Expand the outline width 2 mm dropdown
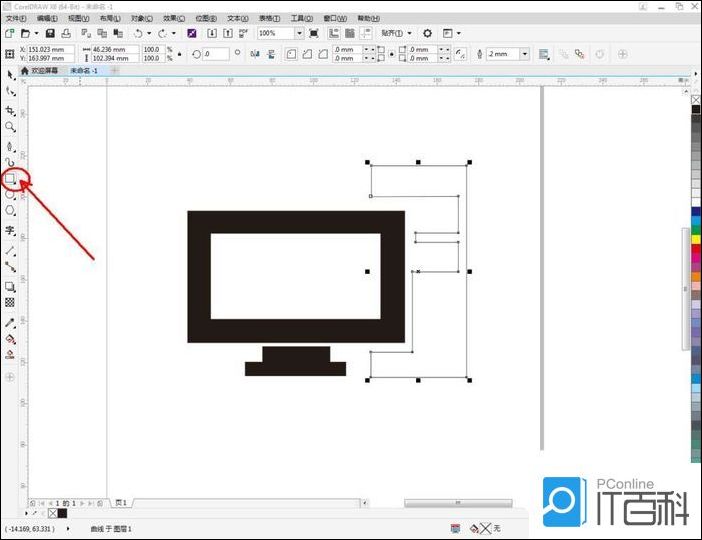702x540 pixels. [524, 54]
